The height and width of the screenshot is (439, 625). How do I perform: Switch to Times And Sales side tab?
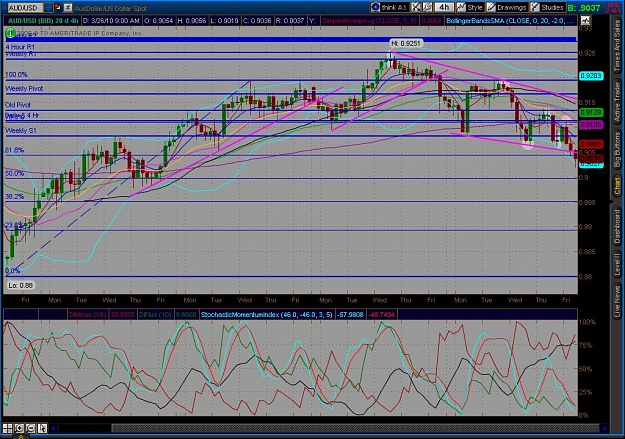pos(617,45)
